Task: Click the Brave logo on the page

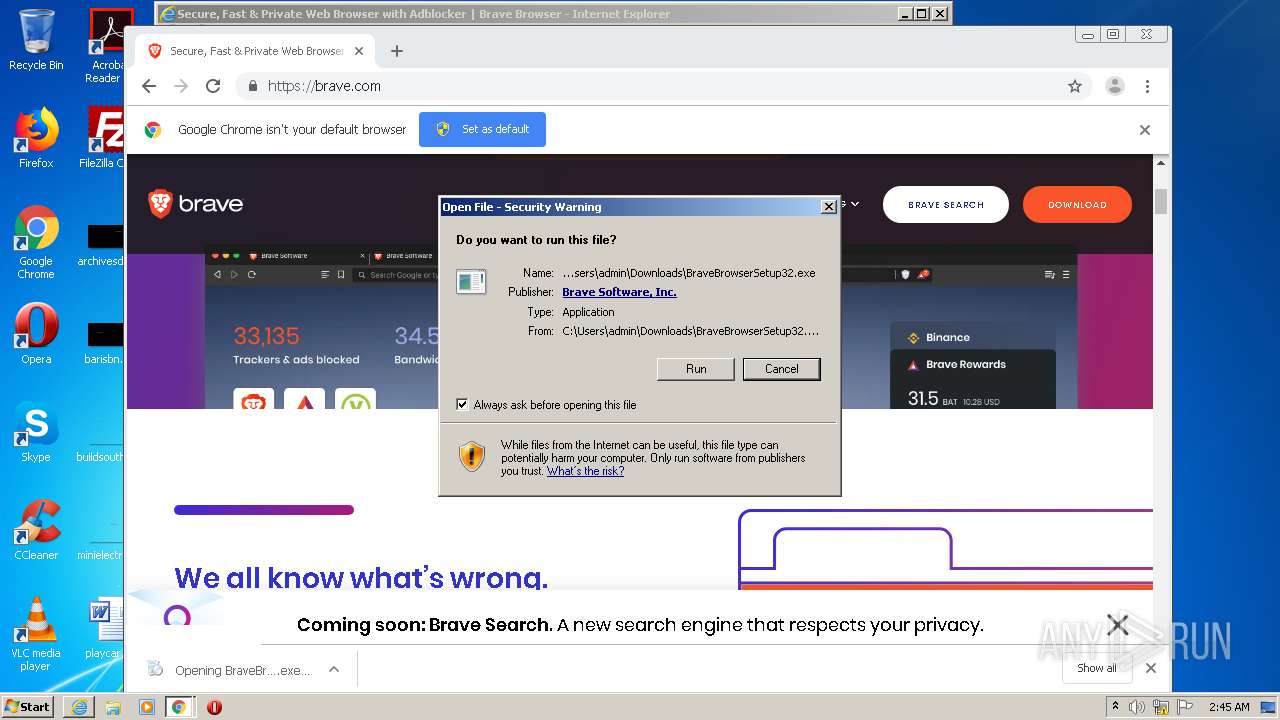Action: (196, 204)
